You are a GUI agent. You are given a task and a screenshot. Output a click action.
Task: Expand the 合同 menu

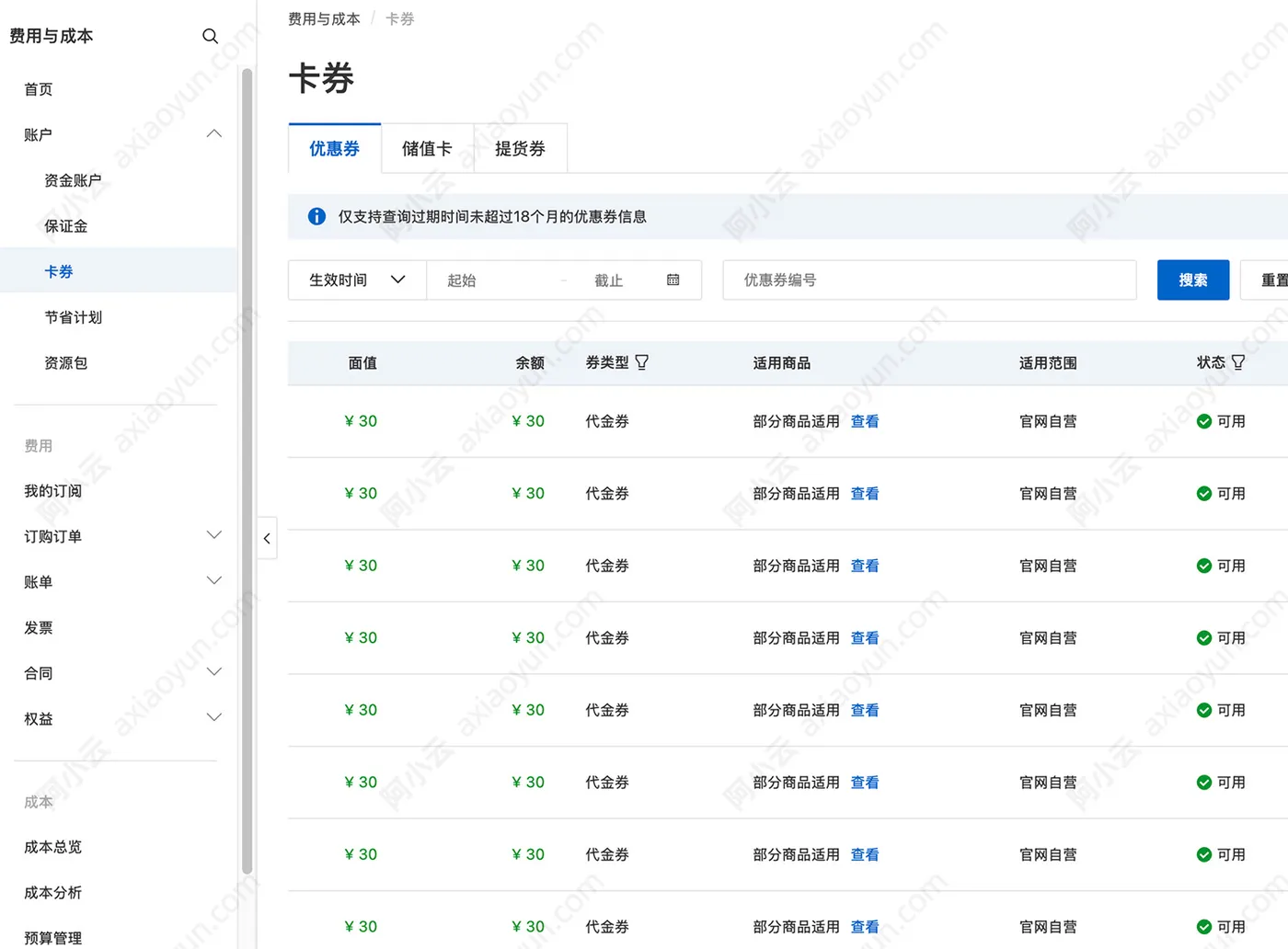coord(214,671)
